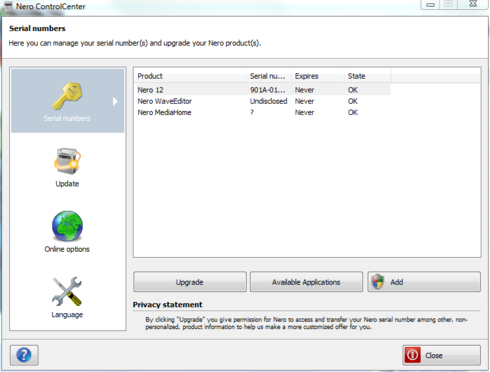This screenshot has height=372, width=490.
Task: Open the Online options globe icon
Action: (x=67, y=226)
